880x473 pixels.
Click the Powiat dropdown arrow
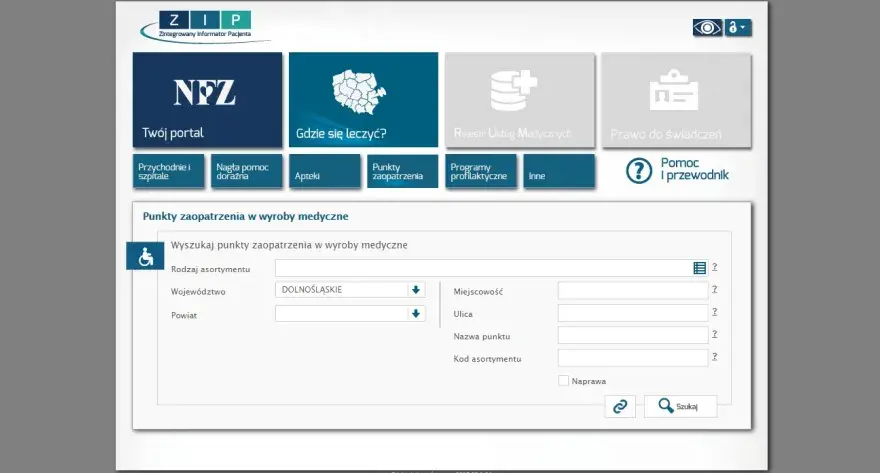(416, 313)
